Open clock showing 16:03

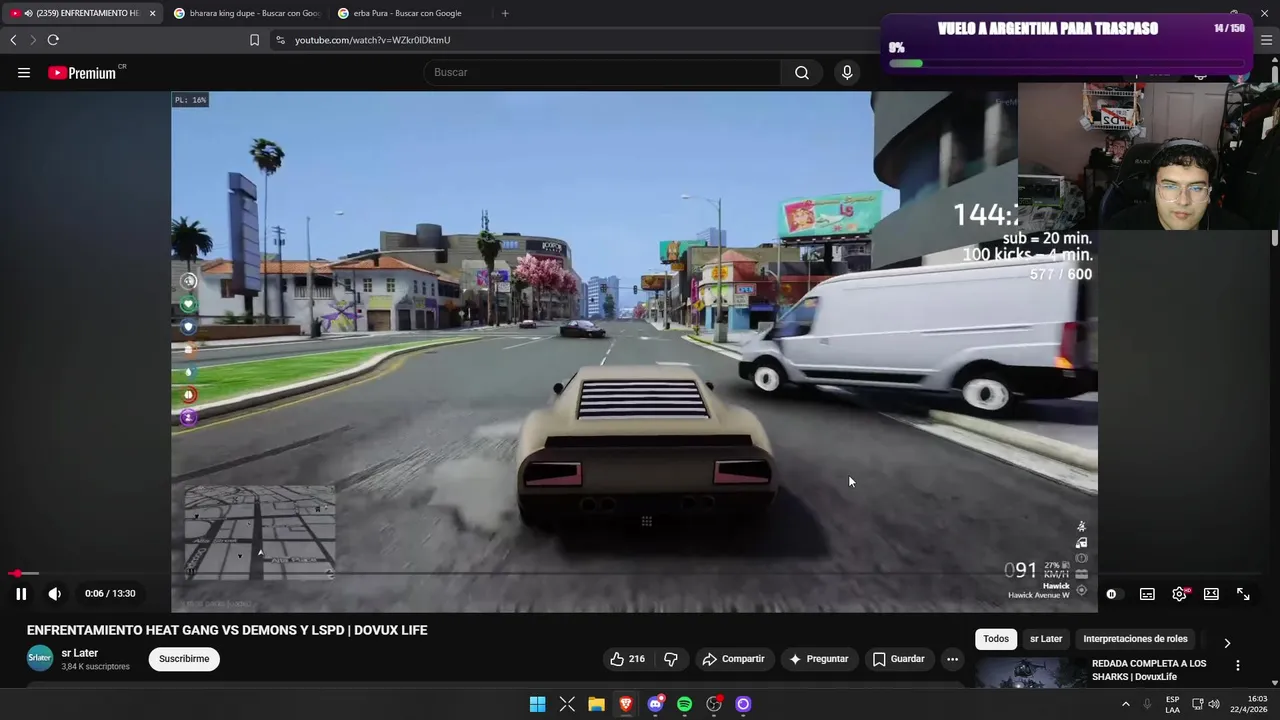1249,704
